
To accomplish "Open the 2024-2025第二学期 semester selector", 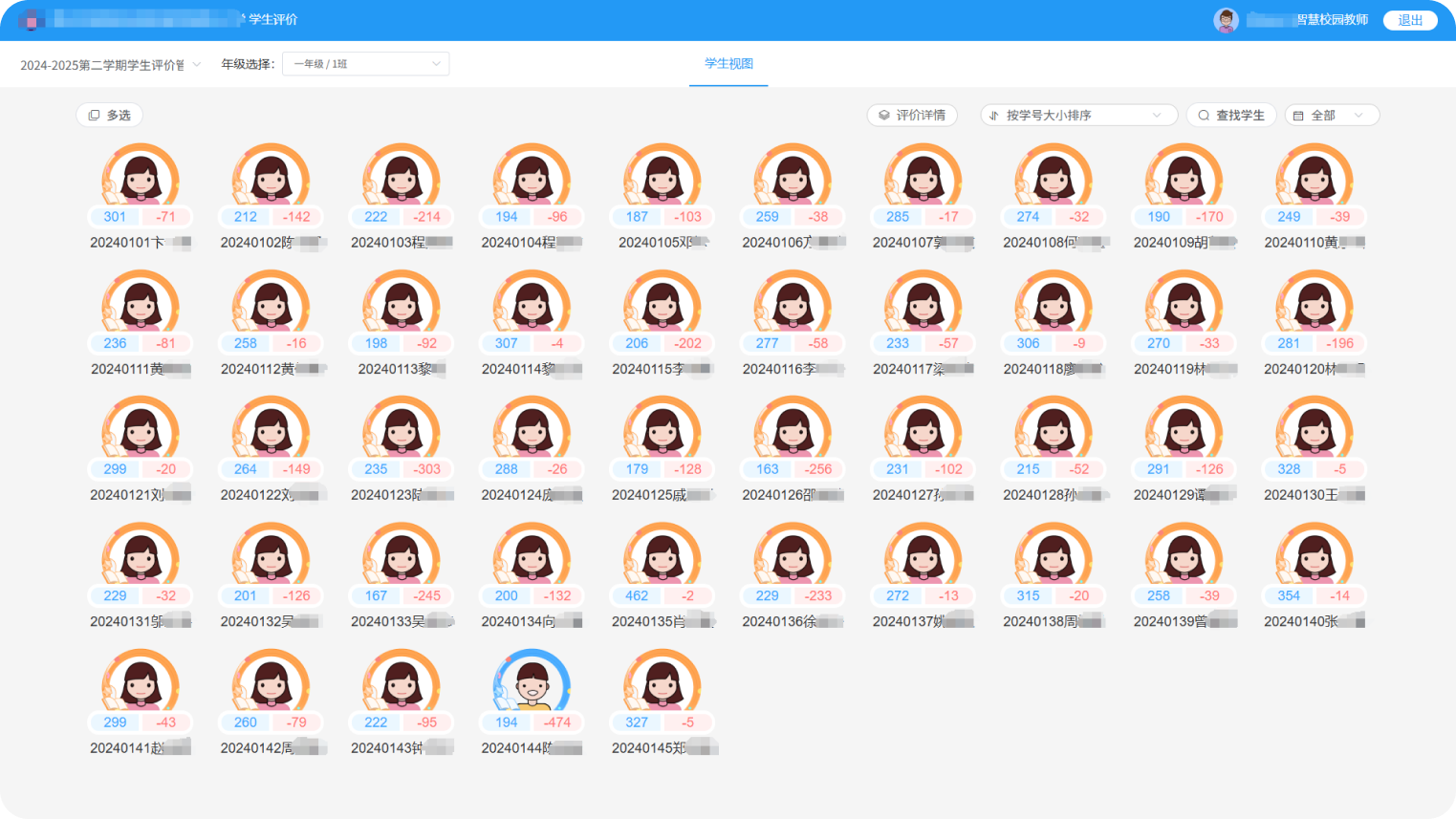I will (x=110, y=65).
